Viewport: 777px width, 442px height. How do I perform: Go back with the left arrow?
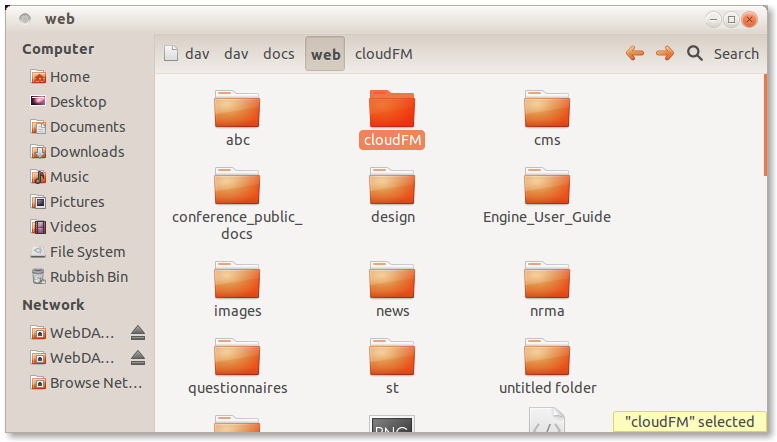coord(635,53)
